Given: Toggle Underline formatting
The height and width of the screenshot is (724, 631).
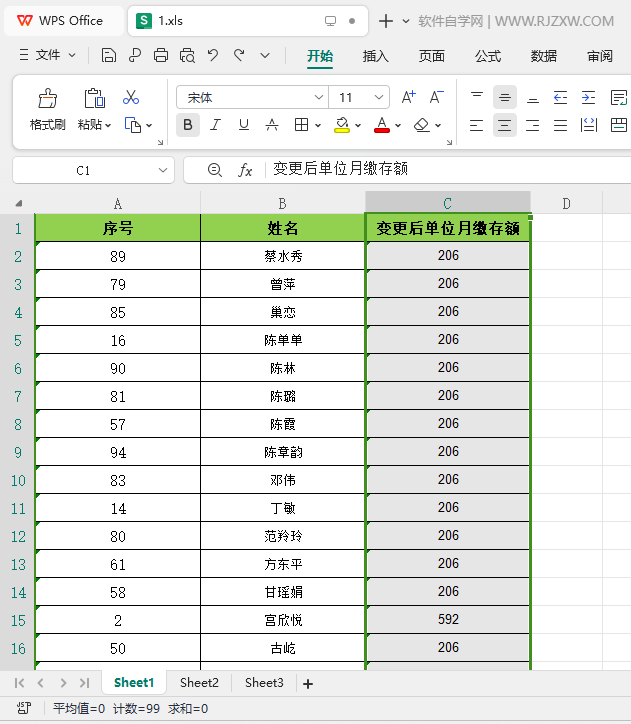Looking at the screenshot, I should 244,125.
